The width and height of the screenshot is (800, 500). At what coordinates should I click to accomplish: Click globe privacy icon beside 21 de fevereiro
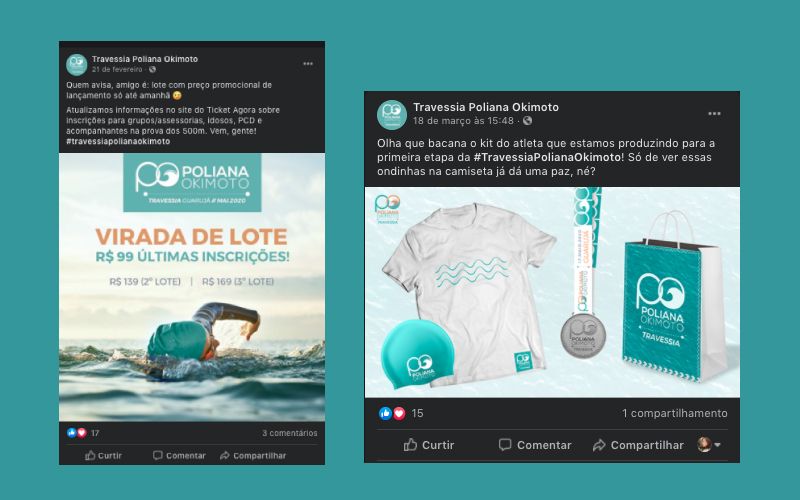tap(152, 69)
